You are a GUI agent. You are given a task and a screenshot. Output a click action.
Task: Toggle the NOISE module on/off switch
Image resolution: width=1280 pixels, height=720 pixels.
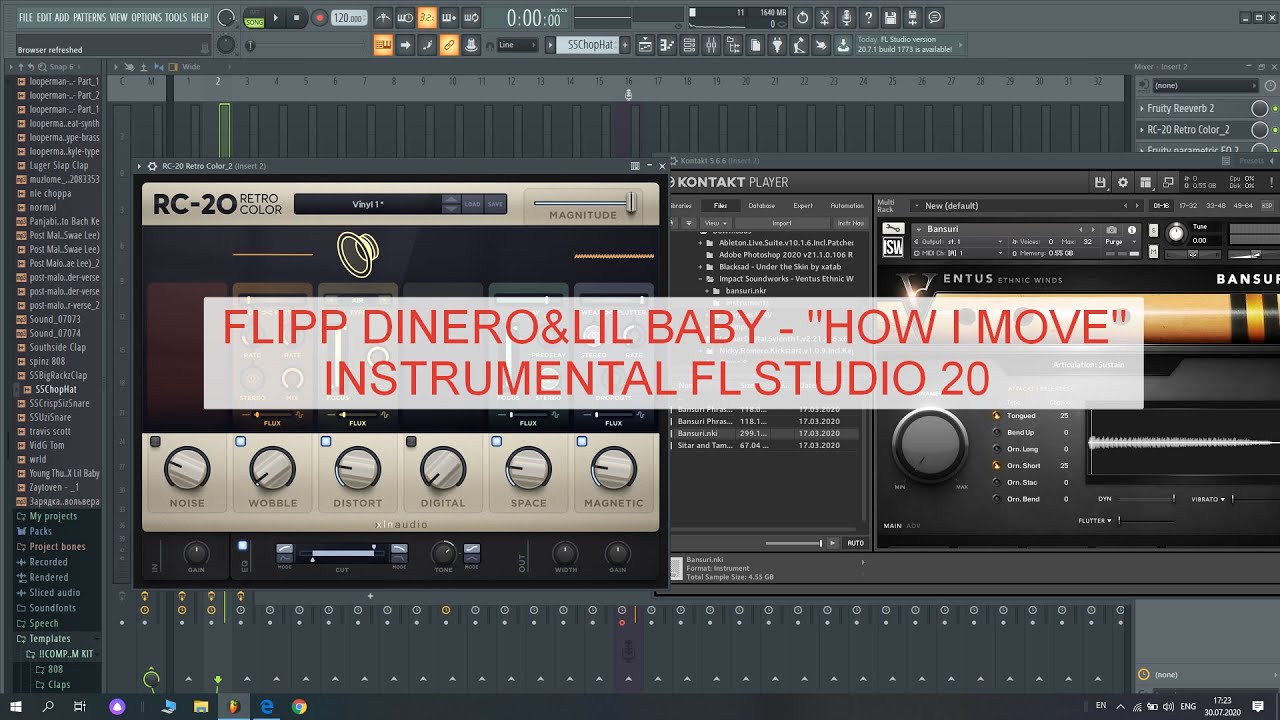(x=155, y=441)
